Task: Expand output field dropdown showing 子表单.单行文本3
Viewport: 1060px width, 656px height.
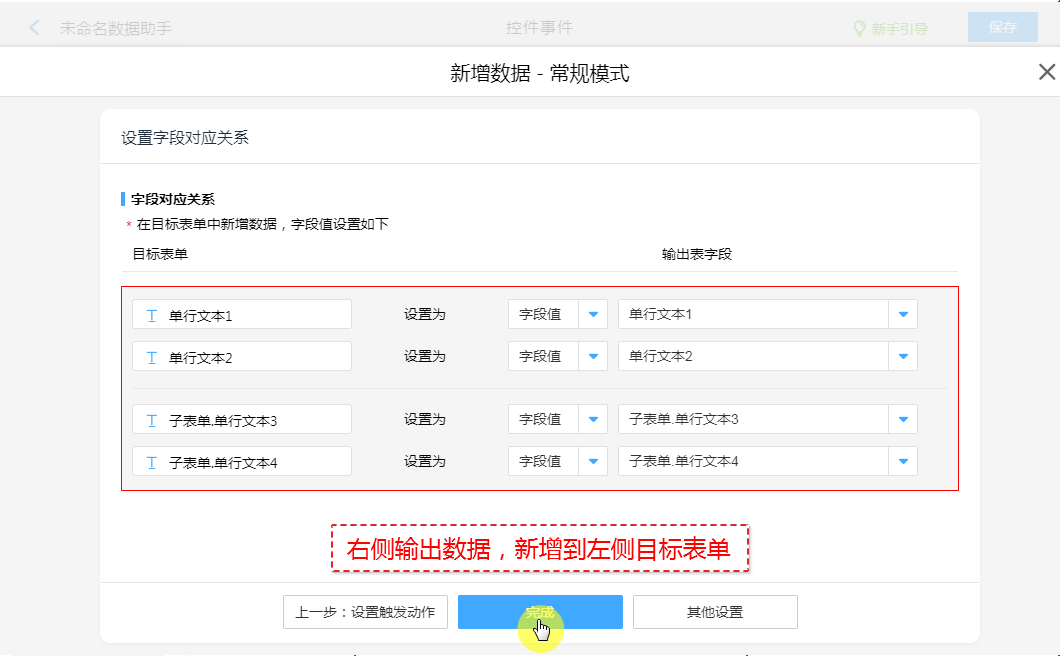Action: click(903, 419)
